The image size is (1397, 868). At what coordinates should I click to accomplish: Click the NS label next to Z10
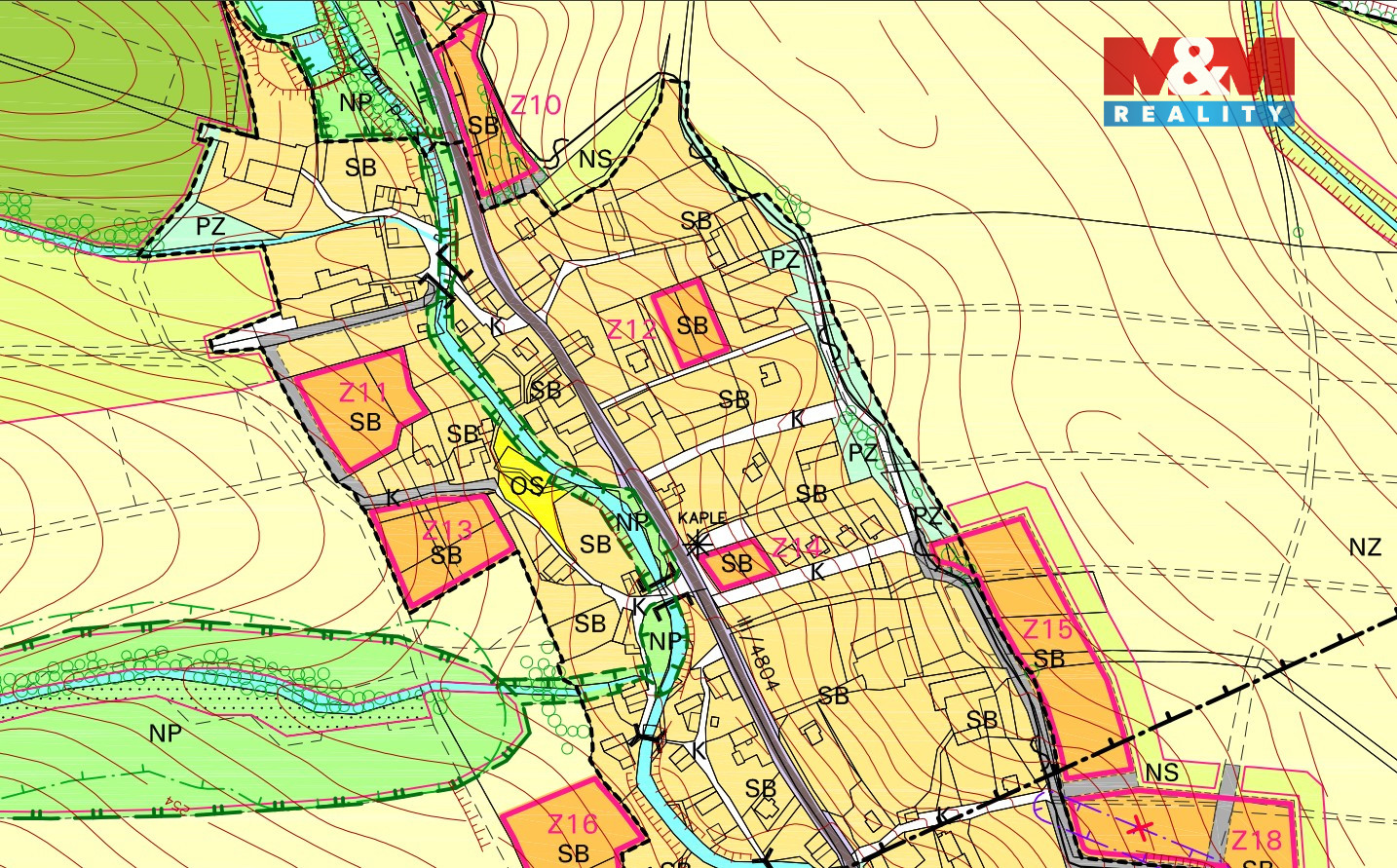pos(595,158)
